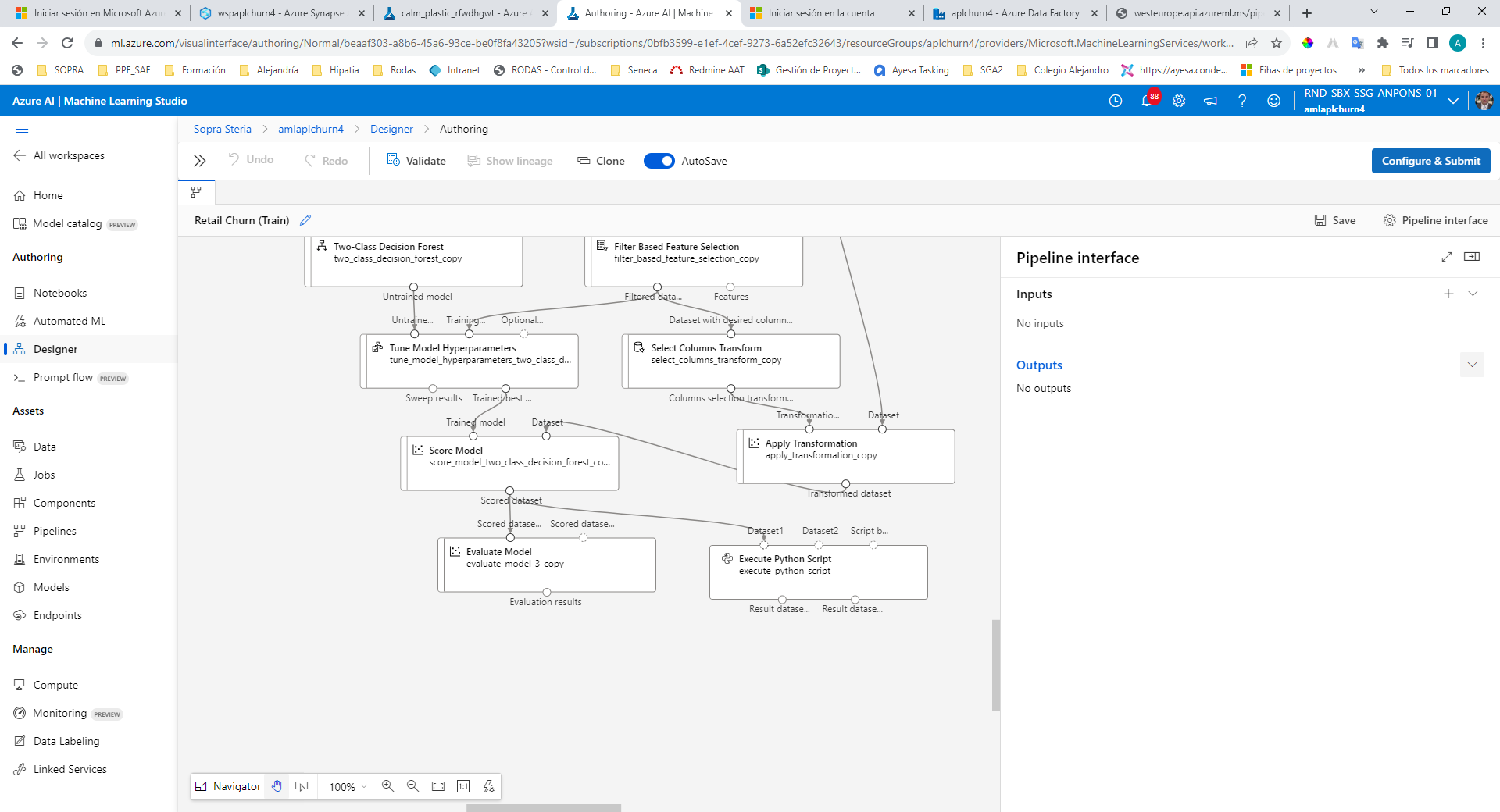Select the Execute Python Script node

pos(819,572)
